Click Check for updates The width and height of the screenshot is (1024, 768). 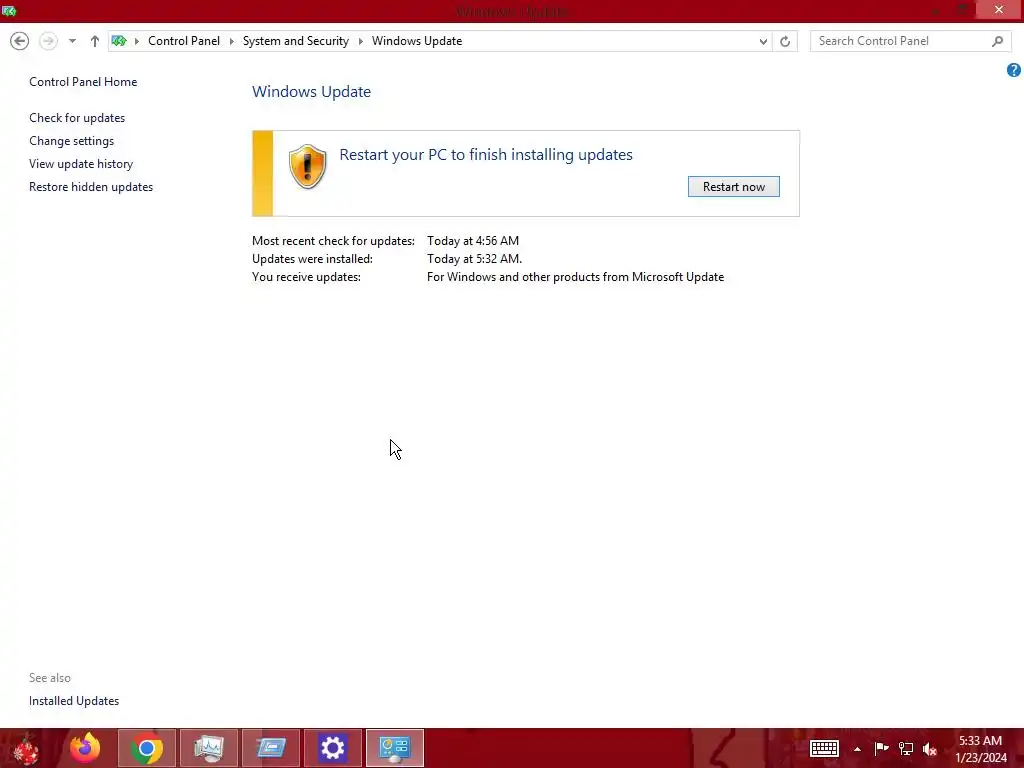pyautogui.click(x=77, y=118)
